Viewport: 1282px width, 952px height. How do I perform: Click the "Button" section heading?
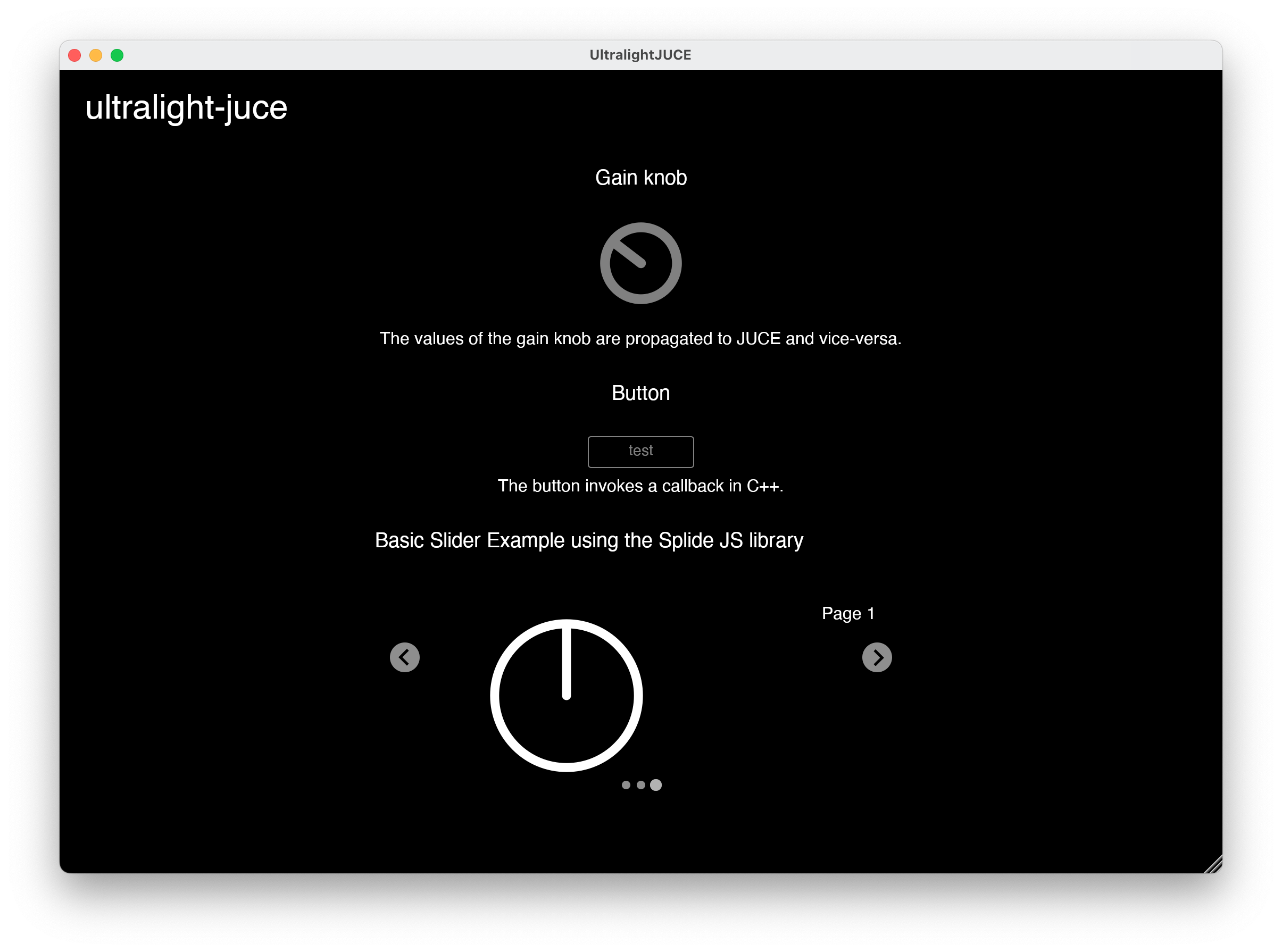(640, 393)
